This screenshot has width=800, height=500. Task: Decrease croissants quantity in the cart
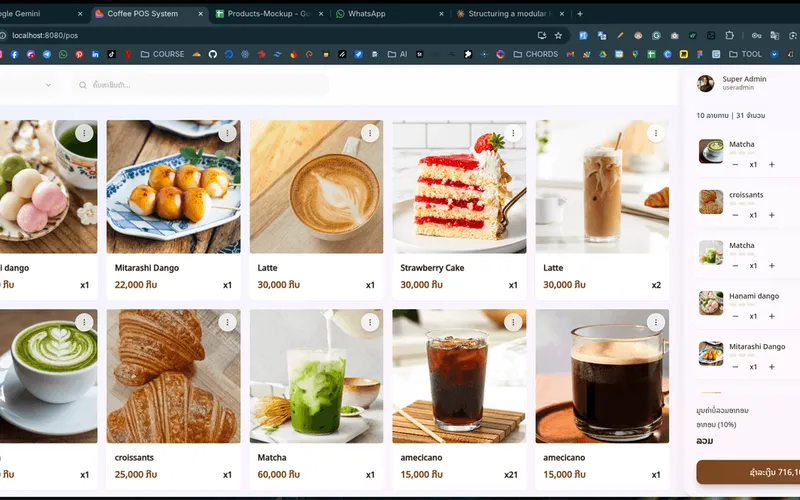(735, 215)
